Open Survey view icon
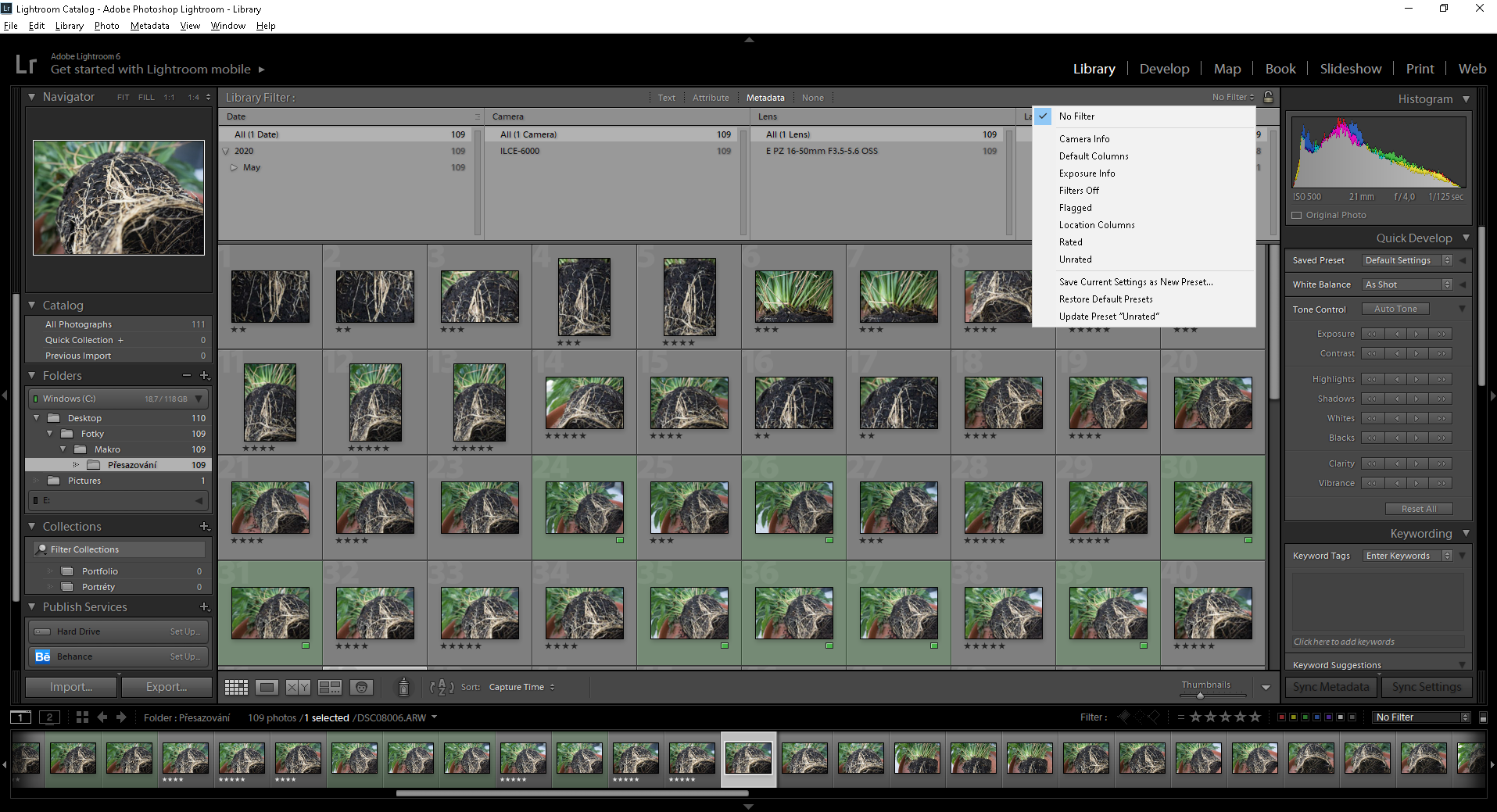The image size is (1497, 812). (x=329, y=687)
